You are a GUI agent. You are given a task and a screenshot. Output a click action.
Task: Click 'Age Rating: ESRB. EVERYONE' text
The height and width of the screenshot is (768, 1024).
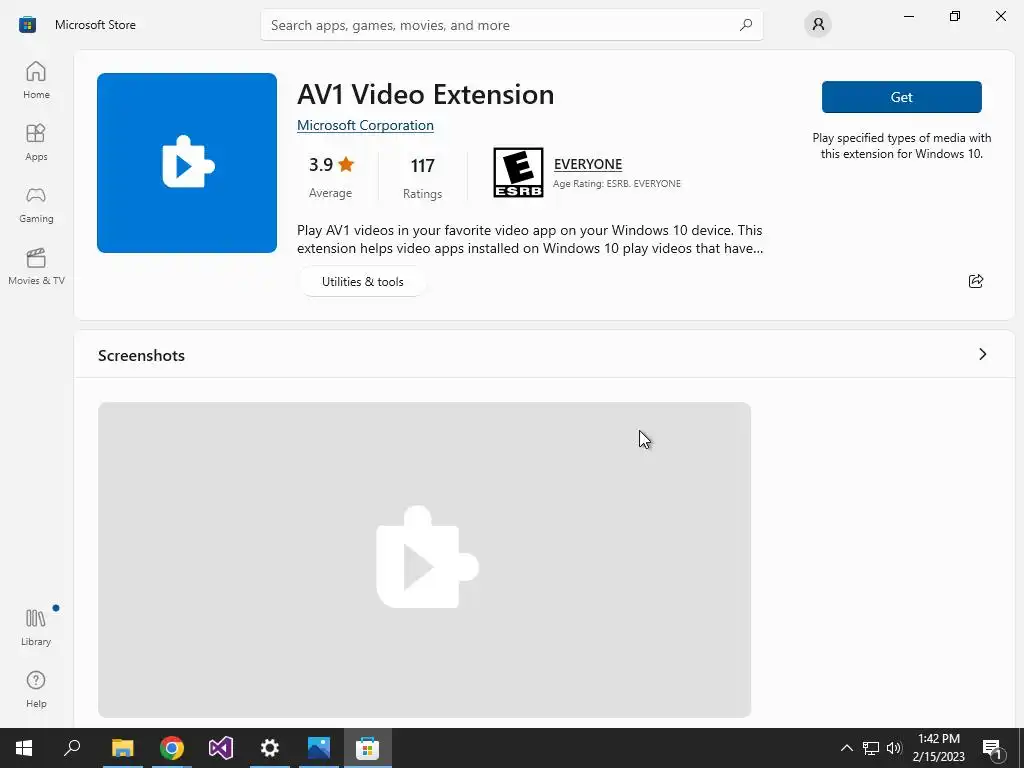616,184
